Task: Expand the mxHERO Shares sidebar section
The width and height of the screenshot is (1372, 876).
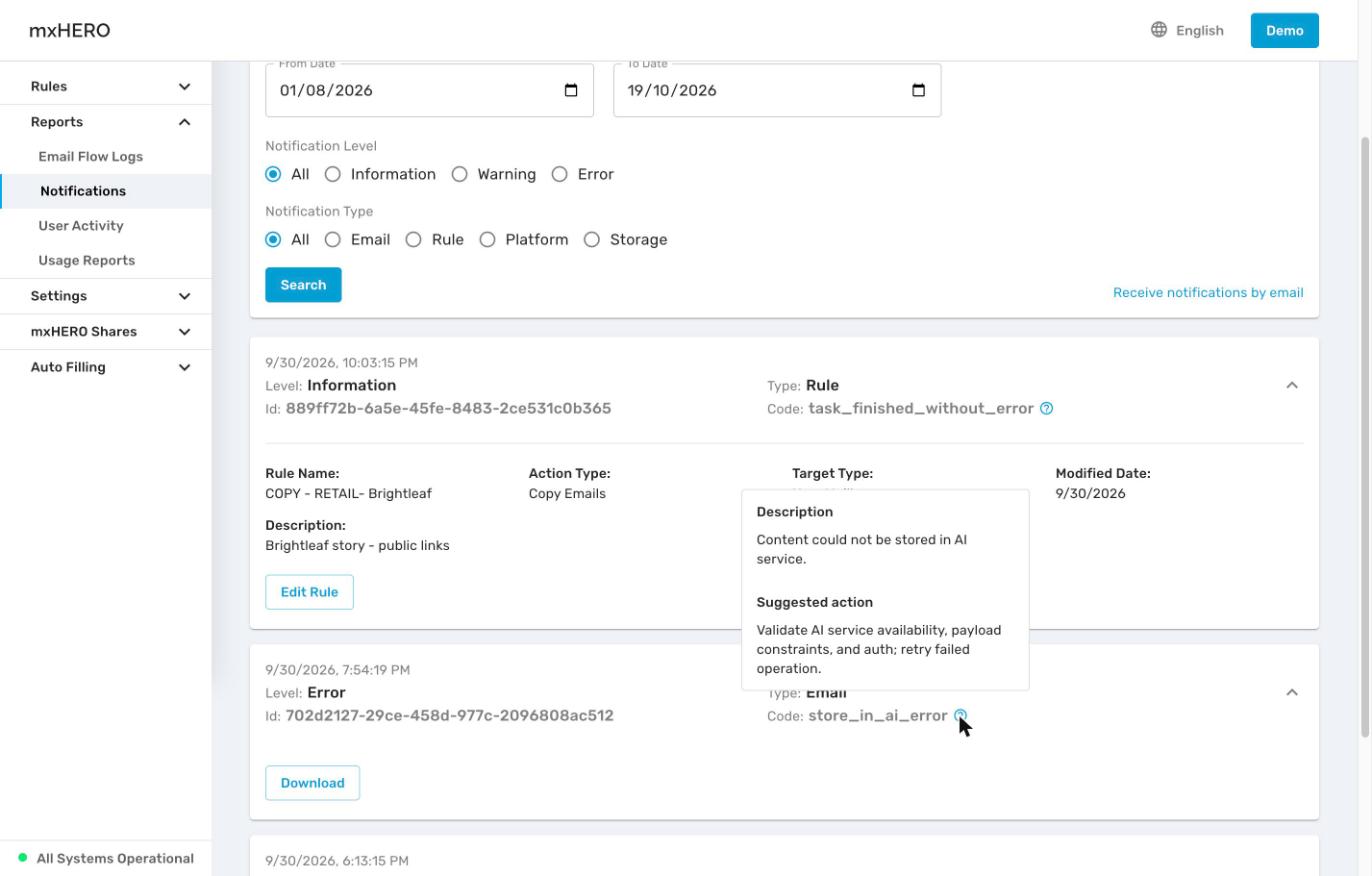Action: [106, 332]
